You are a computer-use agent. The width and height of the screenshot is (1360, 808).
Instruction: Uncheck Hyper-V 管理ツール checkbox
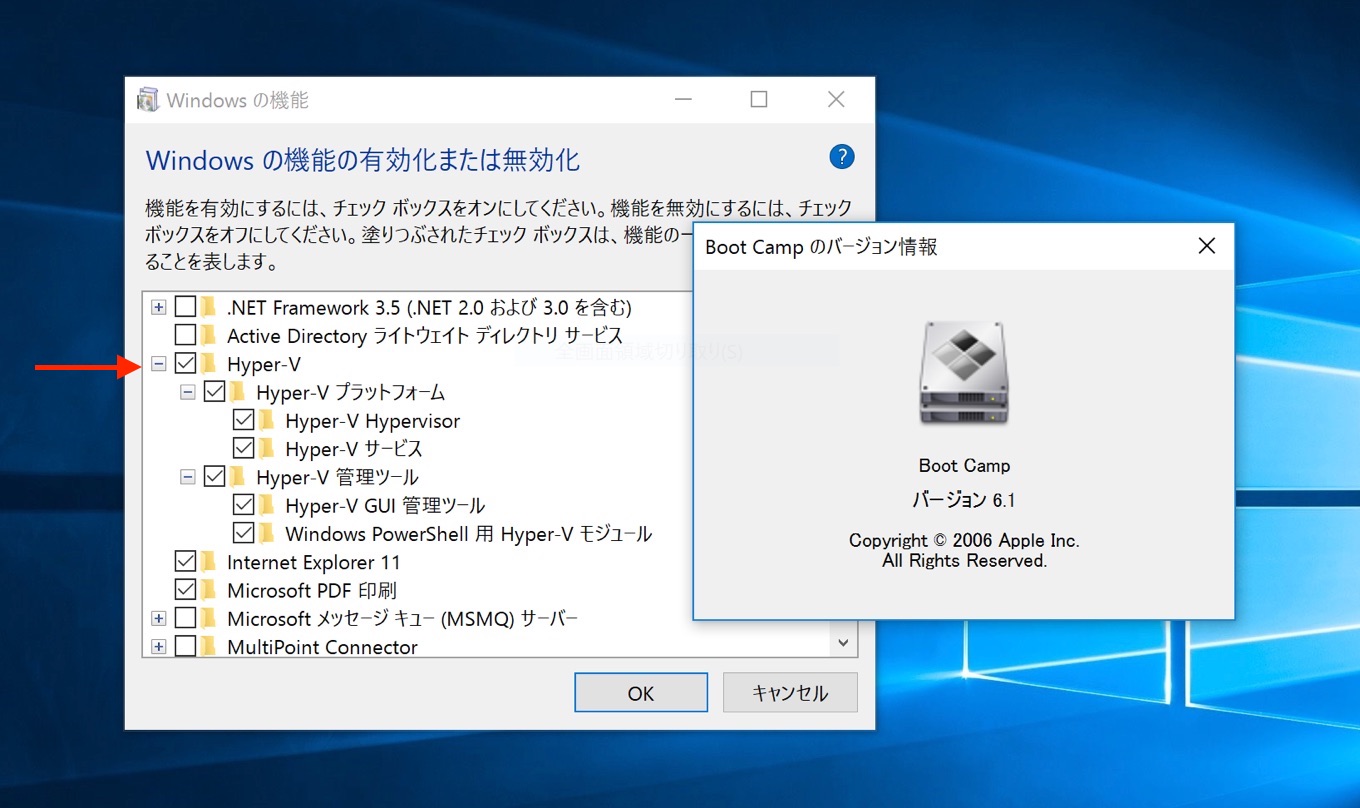tap(214, 477)
